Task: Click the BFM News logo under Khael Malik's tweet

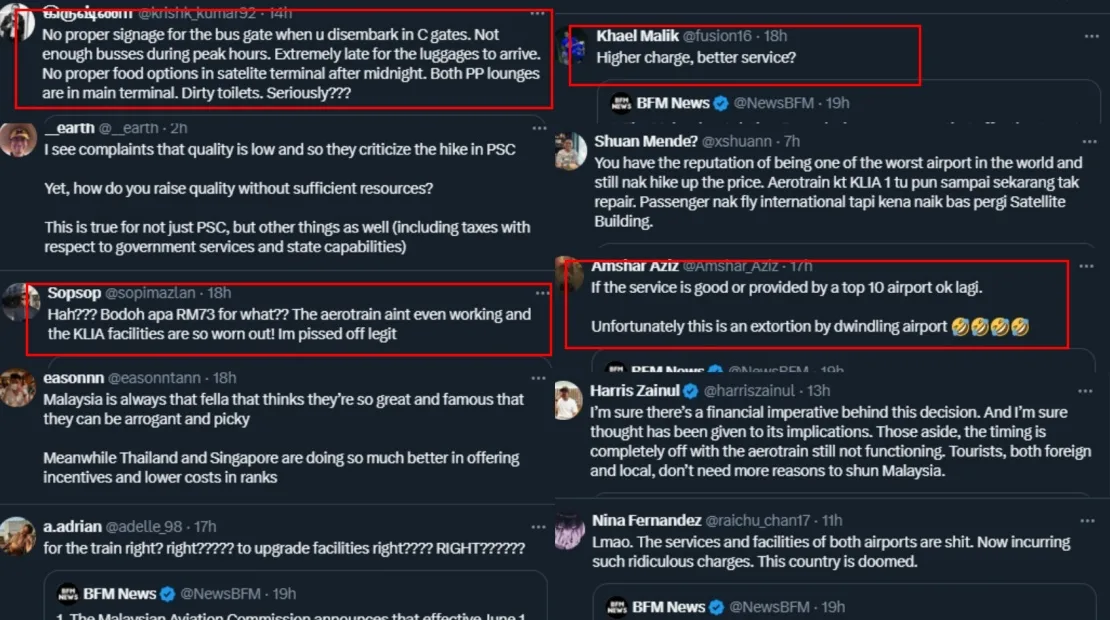Action: tap(621, 103)
